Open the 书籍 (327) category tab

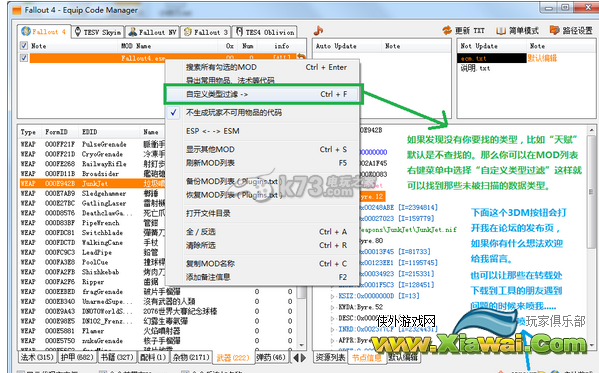[117, 357]
